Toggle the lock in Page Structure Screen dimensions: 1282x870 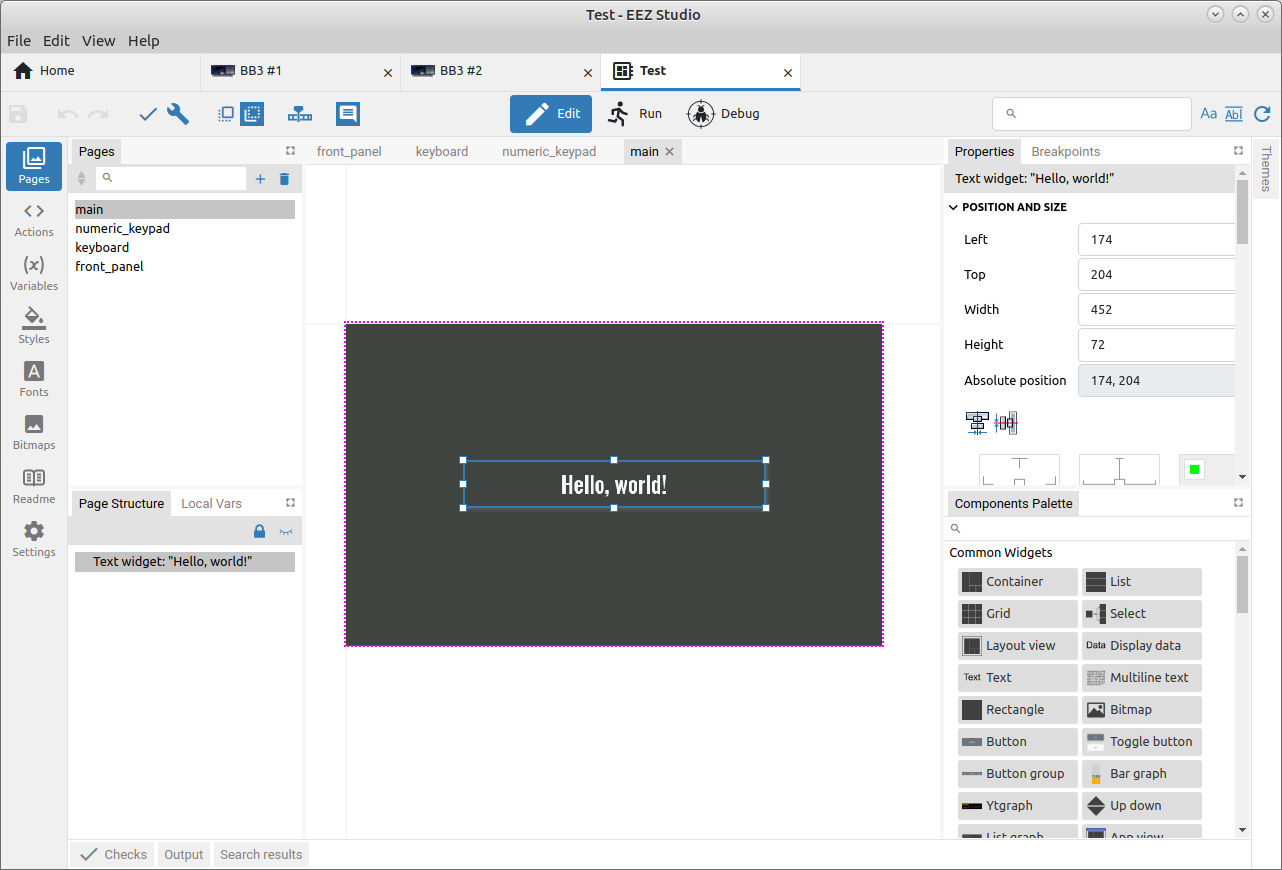tap(259, 531)
